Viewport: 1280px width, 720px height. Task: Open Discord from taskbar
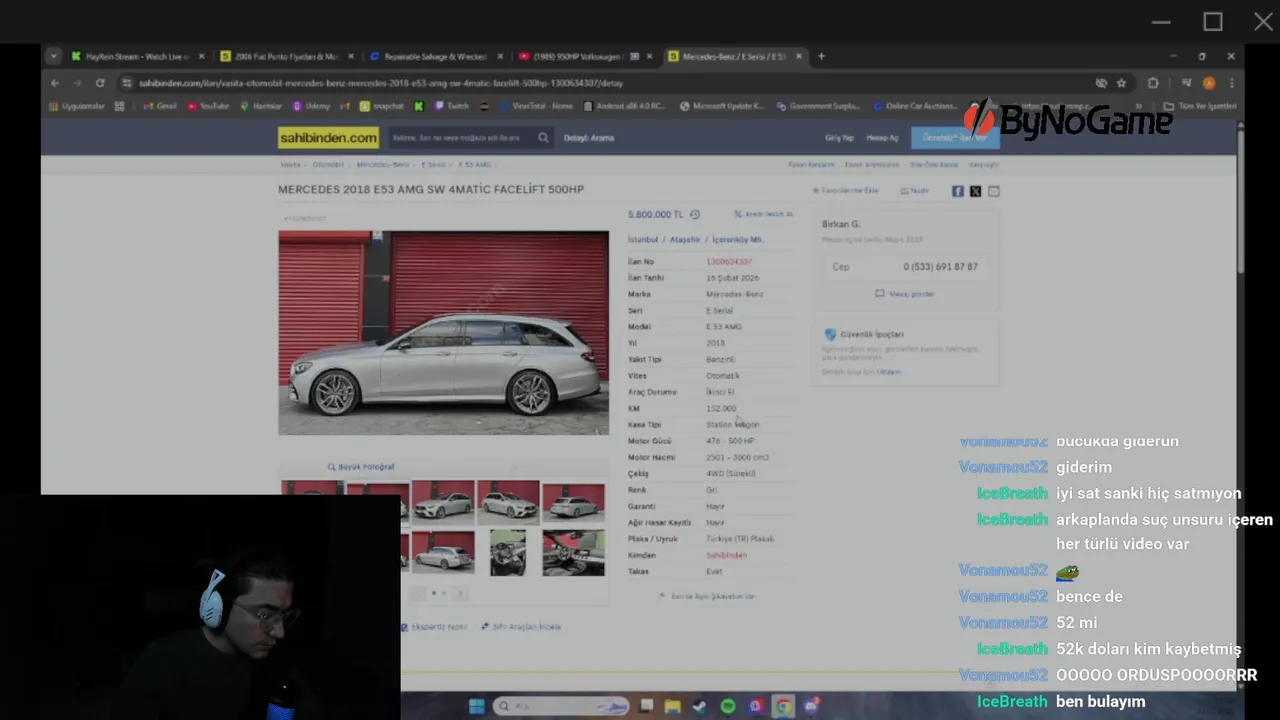click(x=811, y=706)
